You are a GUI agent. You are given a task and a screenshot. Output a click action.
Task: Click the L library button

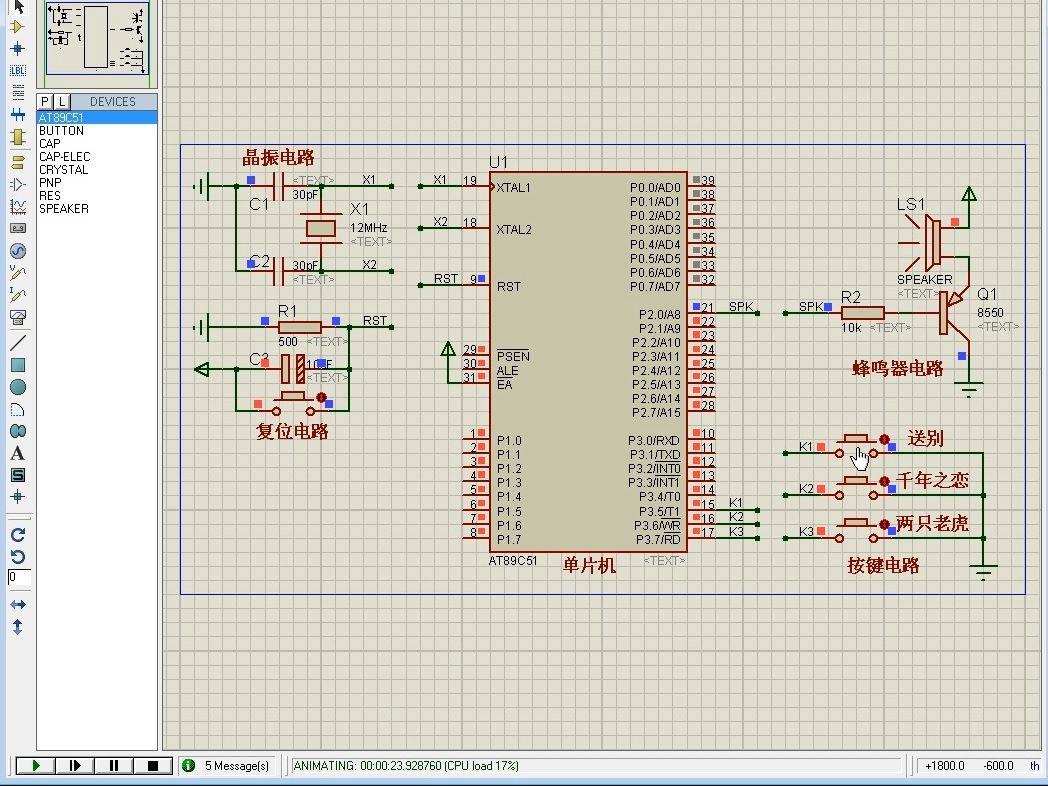pyautogui.click(x=61, y=102)
